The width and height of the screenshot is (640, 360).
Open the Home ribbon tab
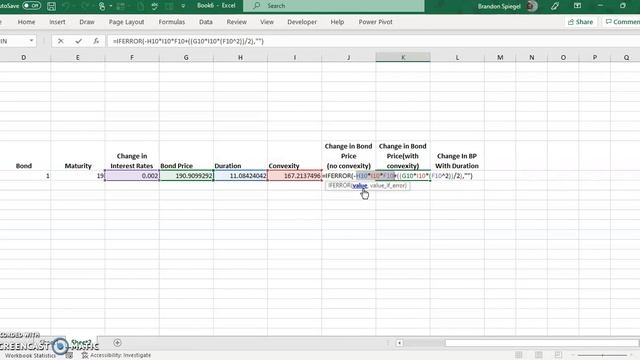[26, 22]
